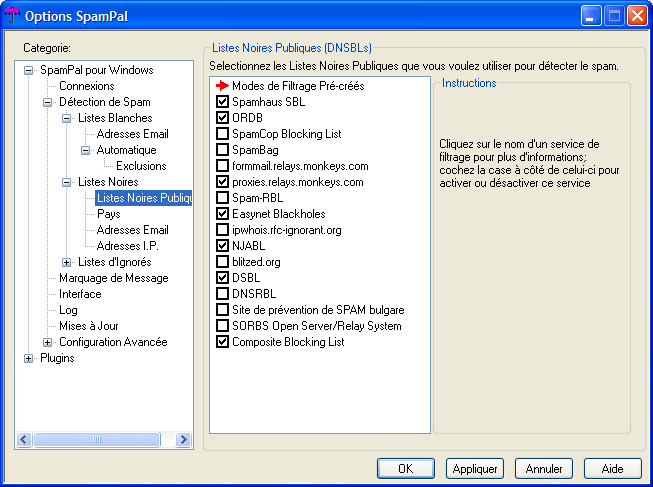Click the red arrow beside Modes de Filtrage Pré-créés
The height and width of the screenshot is (487, 653).
222,86
